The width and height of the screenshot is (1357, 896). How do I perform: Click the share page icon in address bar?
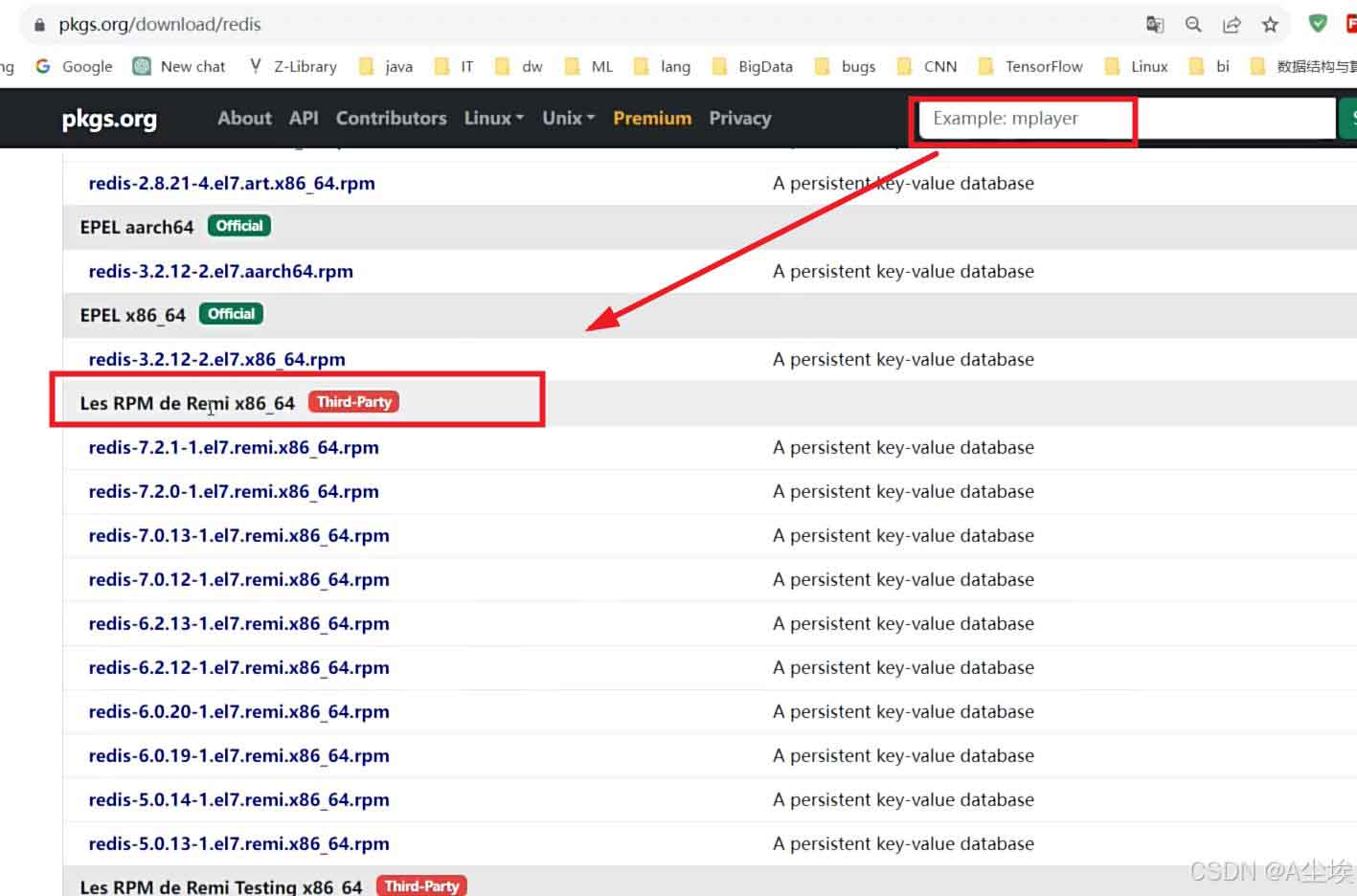coord(1232,25)
